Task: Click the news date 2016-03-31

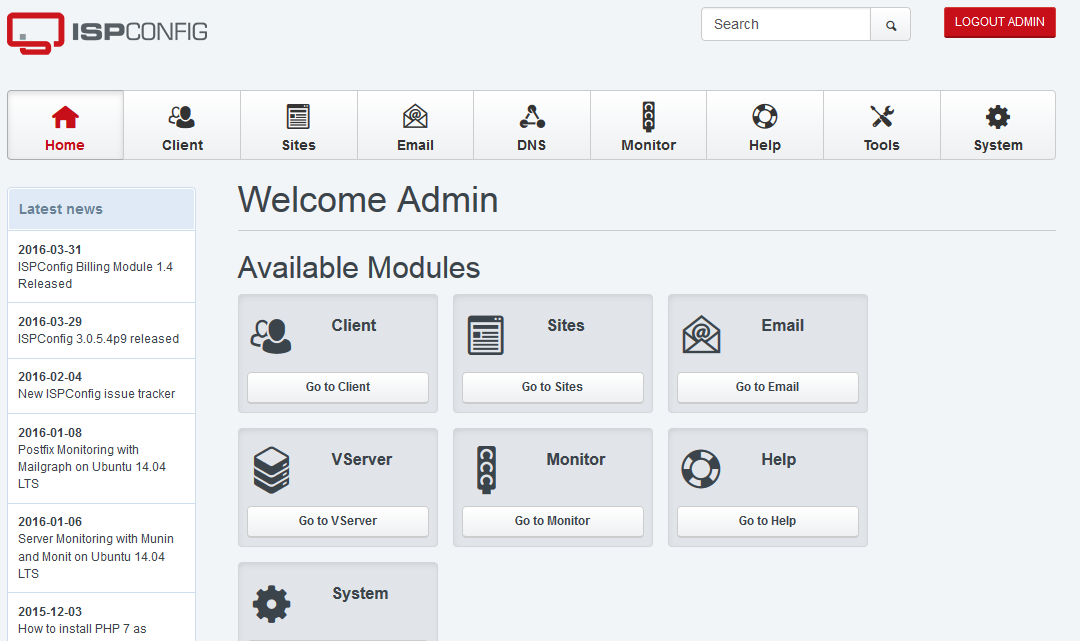Action: pyautogui.click(x=50, y=250)
